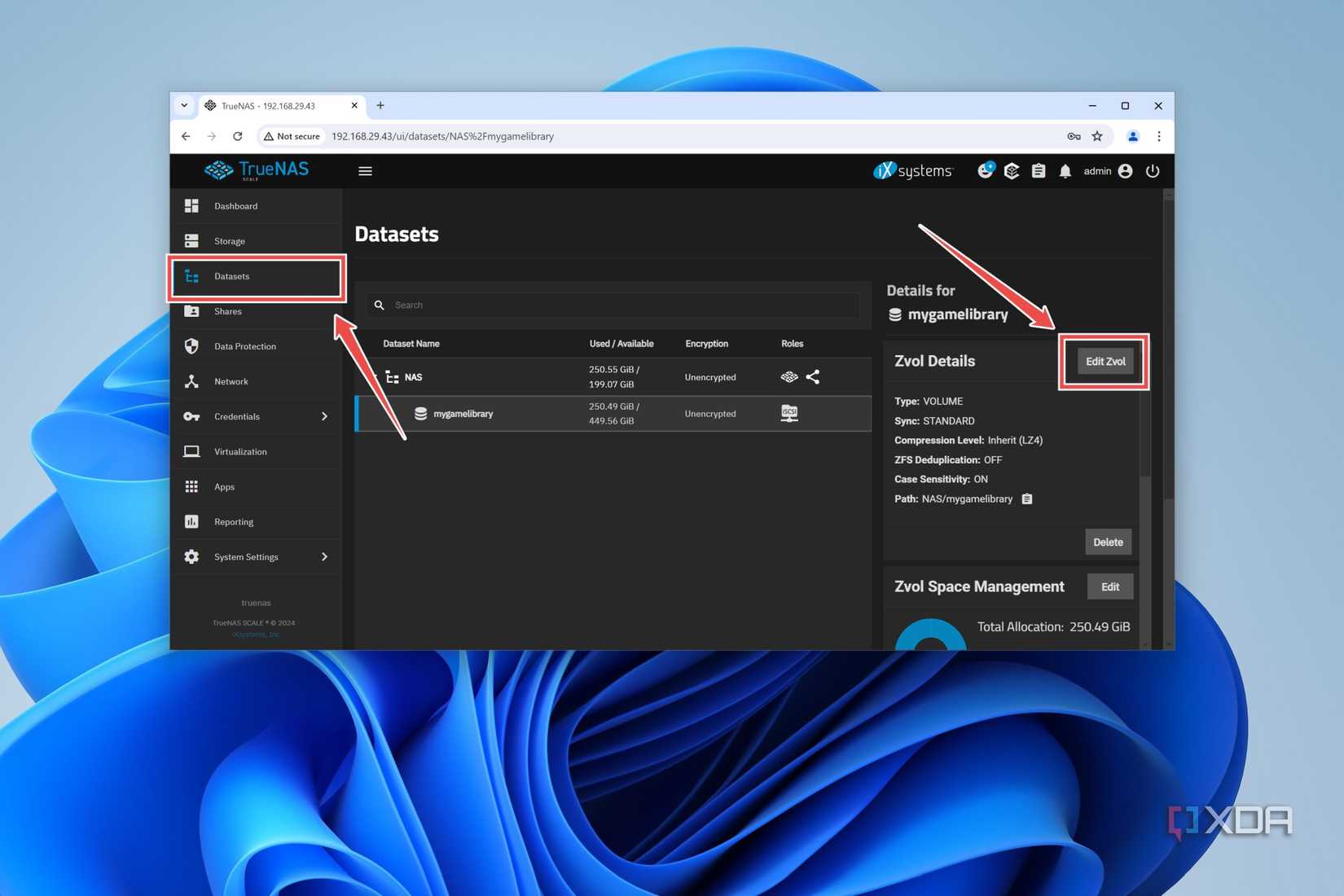1344x896 pixels.
Task: Click the Encryption column header
Action: (x=707, y=344)
